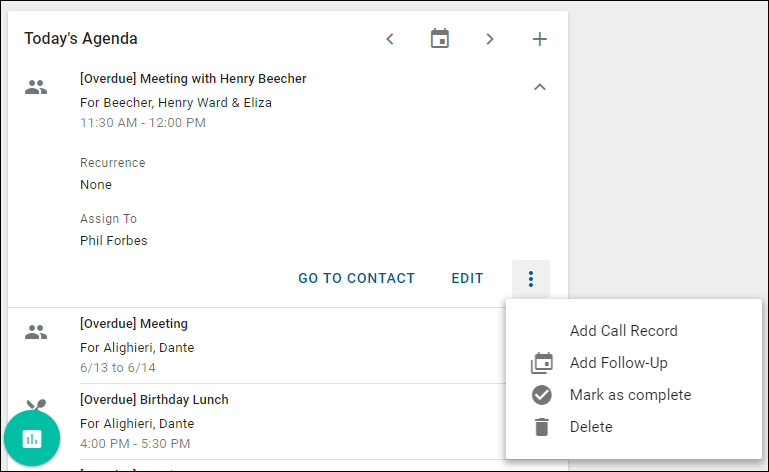Image resolution: width=769 pixels, height=472 pixels.
Task: Select Add Call Record from menu
Action: point(623,331)
